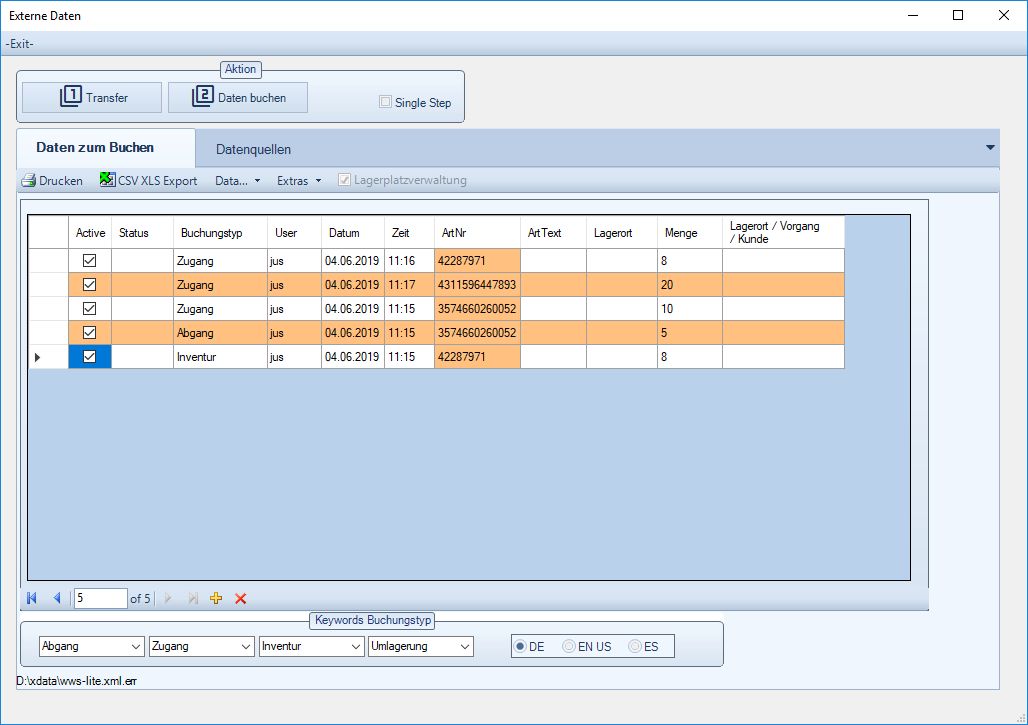The image size is (1028, 725).
Task: Uncheck Active for Abgang row
Action: pyautogui.click(x=90, y=332)
